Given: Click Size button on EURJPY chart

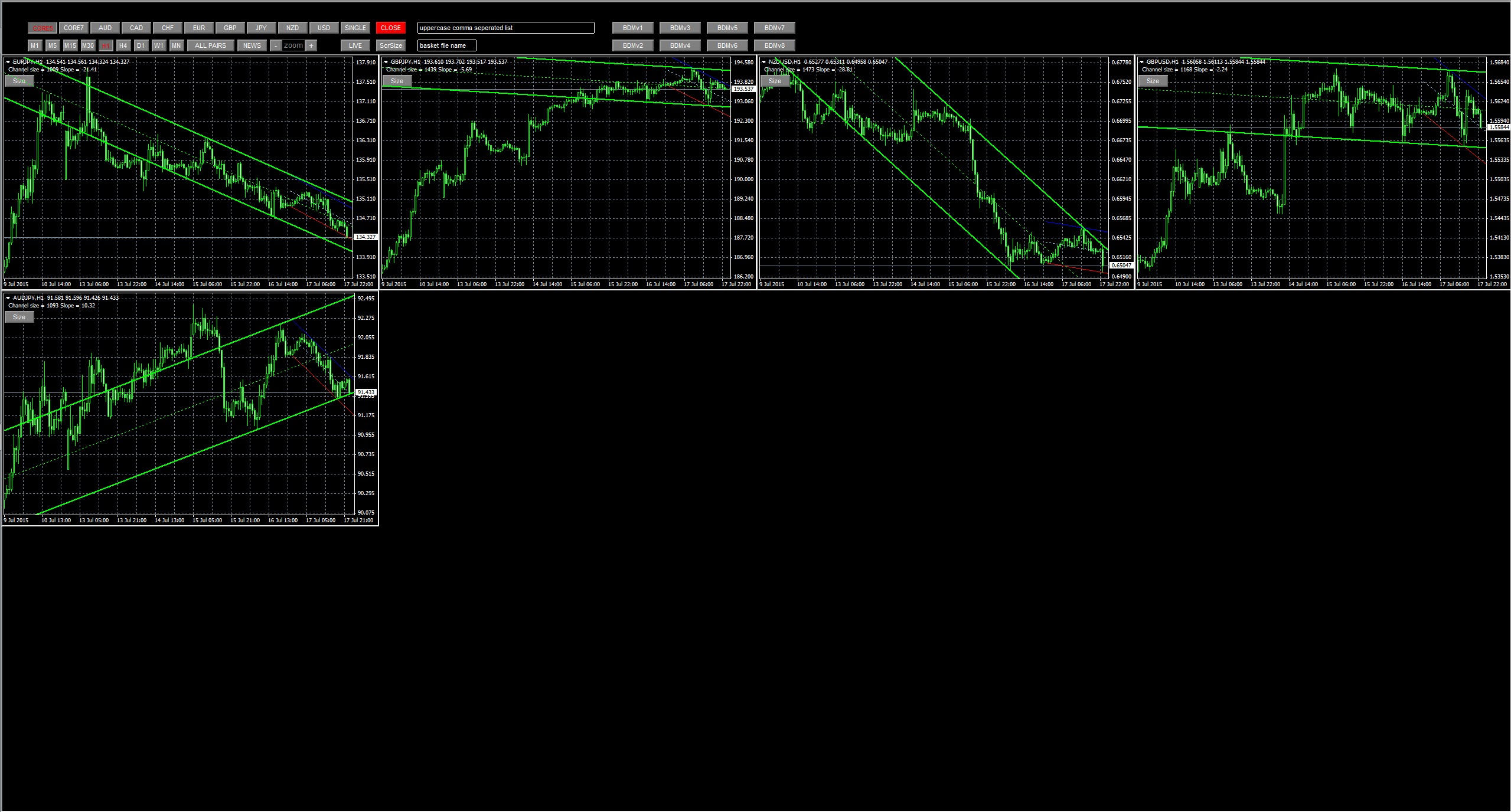Looking at the screenshot, I should (x=19, y=81).
